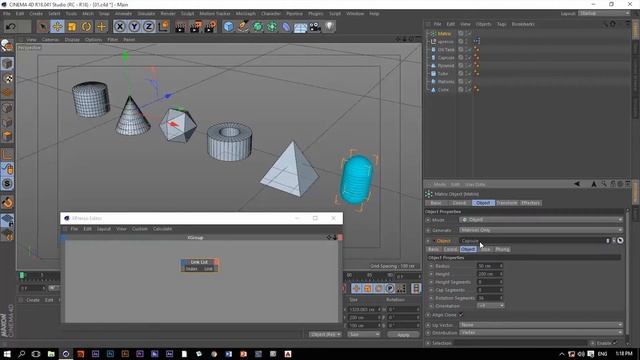Select the Matrix object in Object Manager

444,33
